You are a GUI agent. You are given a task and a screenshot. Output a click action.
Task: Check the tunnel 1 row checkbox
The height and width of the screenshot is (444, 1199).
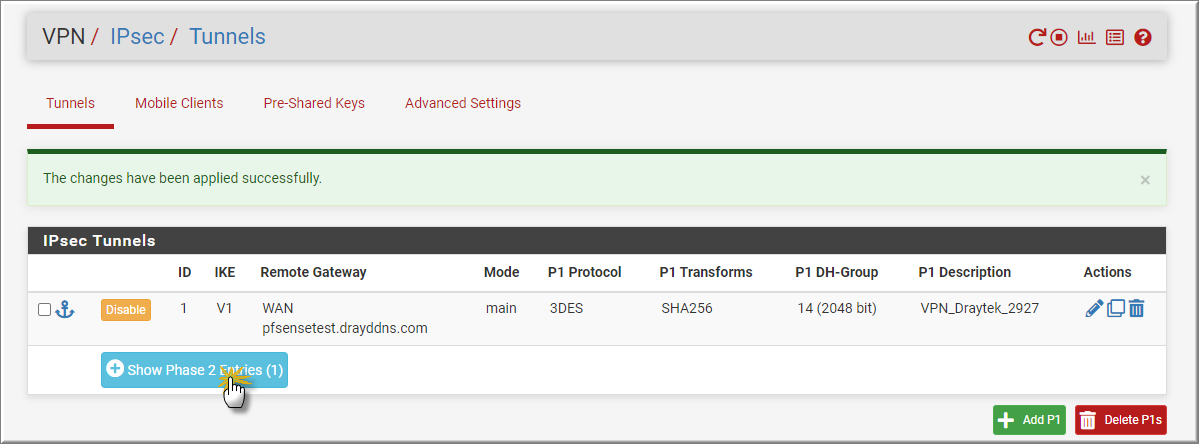[x=44, y=310]
